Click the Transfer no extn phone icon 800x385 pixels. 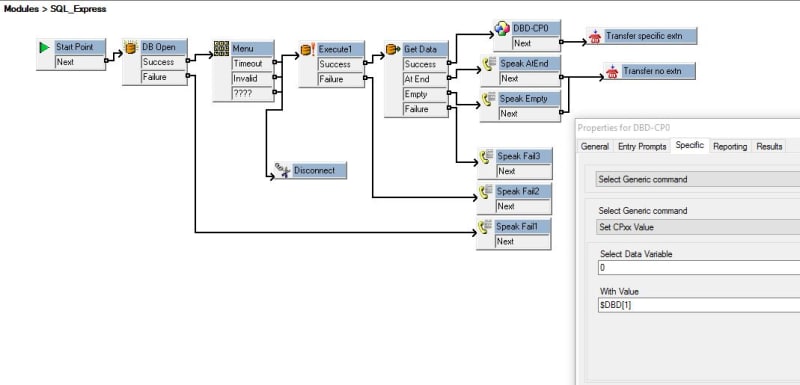point(612,71)
